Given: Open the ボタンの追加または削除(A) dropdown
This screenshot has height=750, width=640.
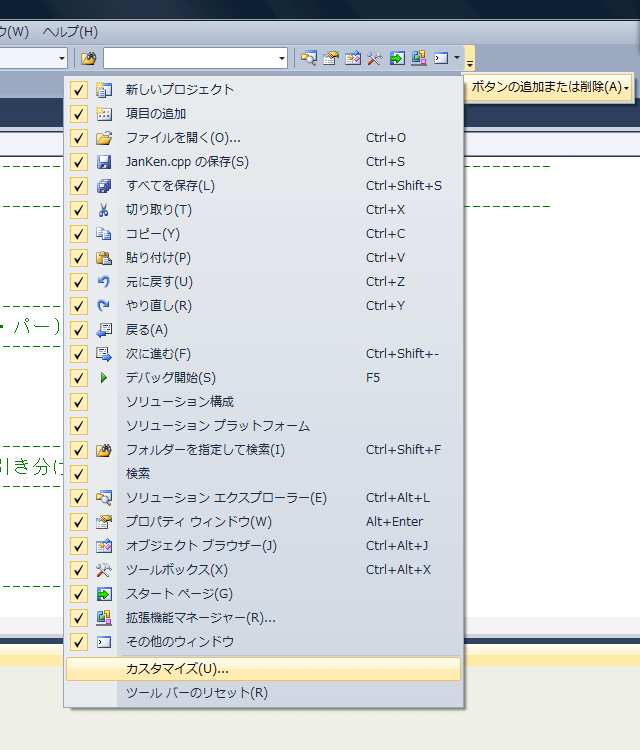Looking at the screenshot, I should click(550, 87).
